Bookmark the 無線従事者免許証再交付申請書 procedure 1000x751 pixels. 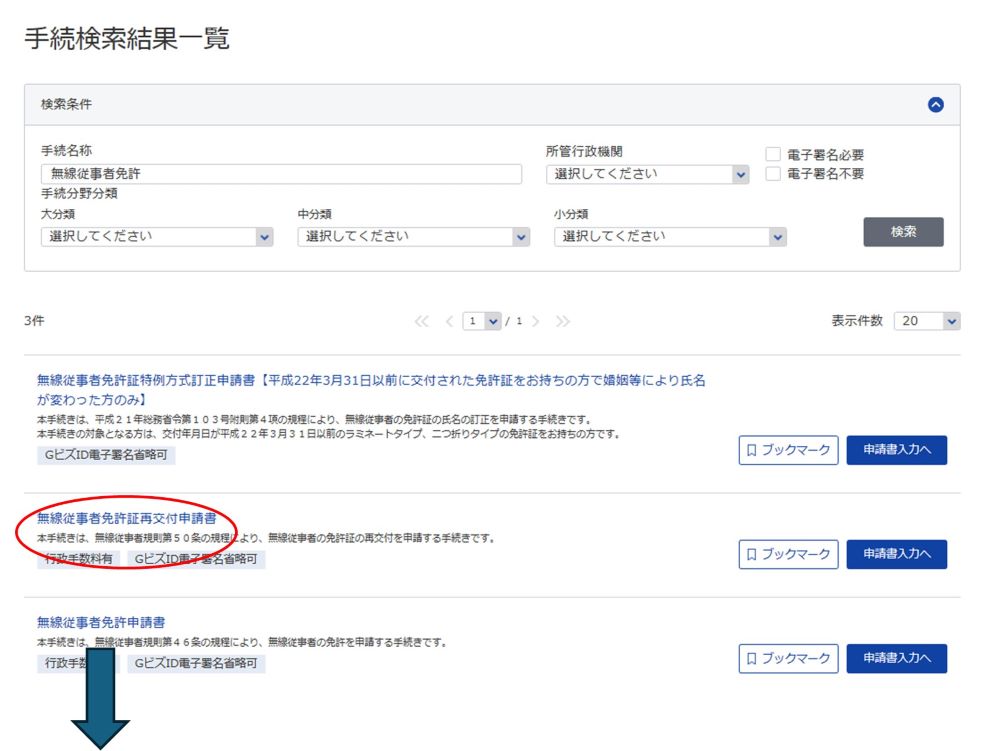[788, 554]
